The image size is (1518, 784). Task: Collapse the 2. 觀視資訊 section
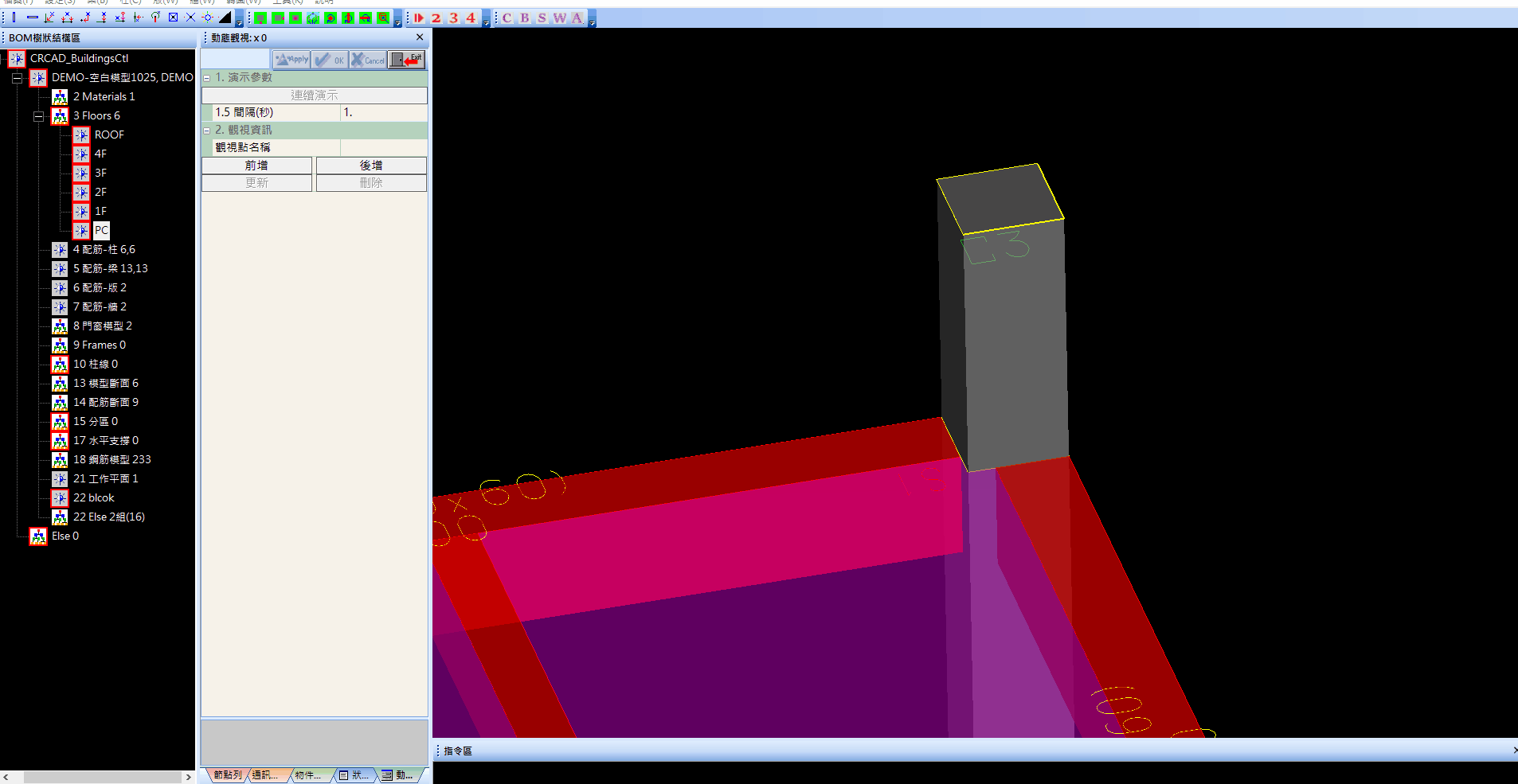207,131
